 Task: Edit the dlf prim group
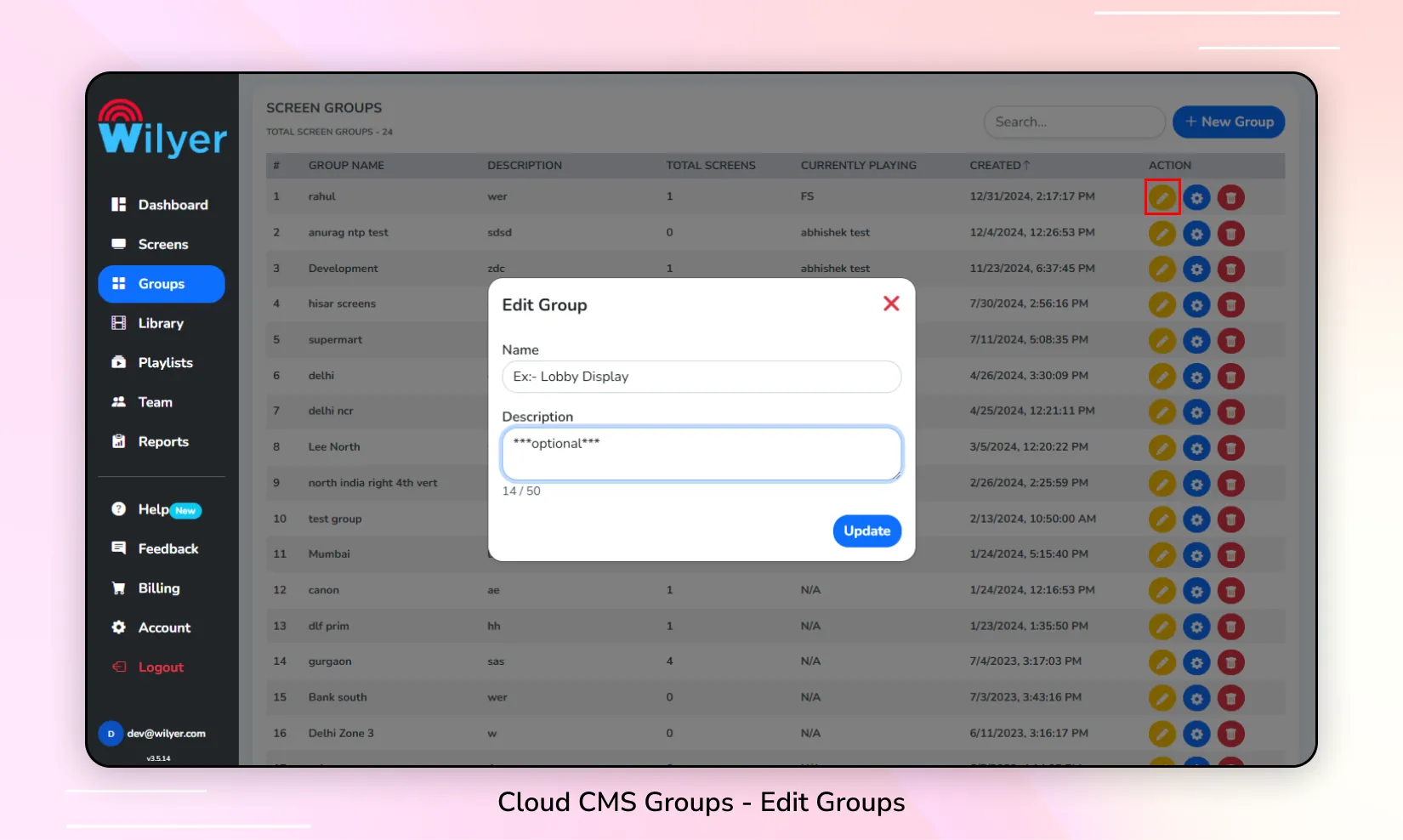click(1162, 627)
